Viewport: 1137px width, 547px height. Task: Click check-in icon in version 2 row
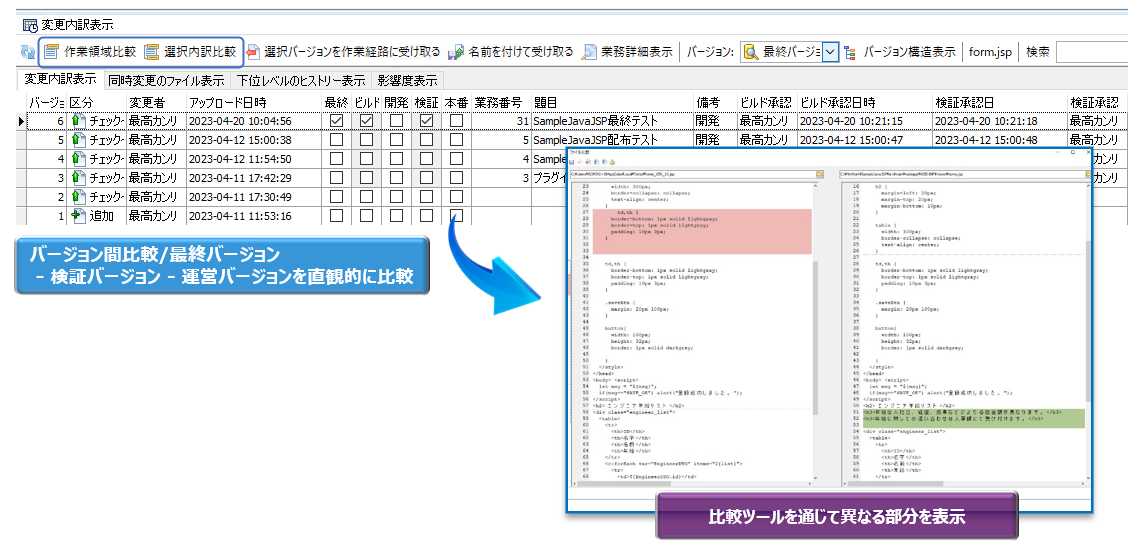78,197
